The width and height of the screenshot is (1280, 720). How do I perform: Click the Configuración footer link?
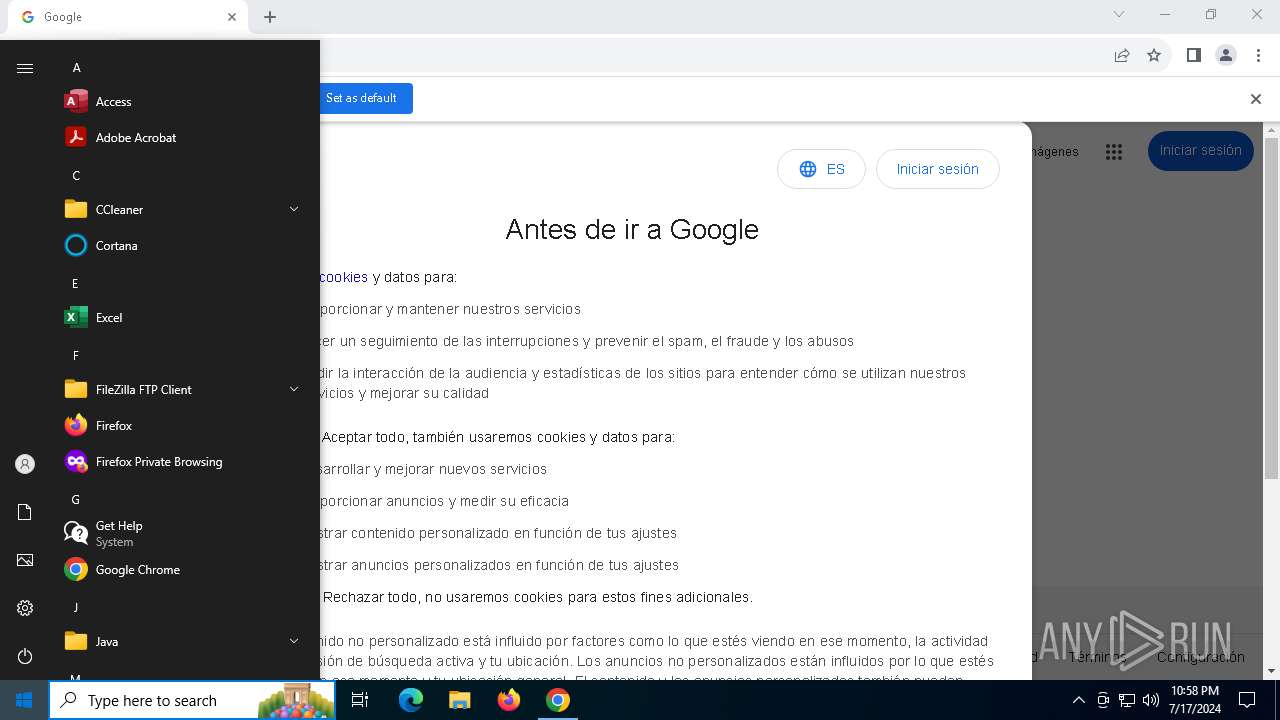(x=1200, y=657)
